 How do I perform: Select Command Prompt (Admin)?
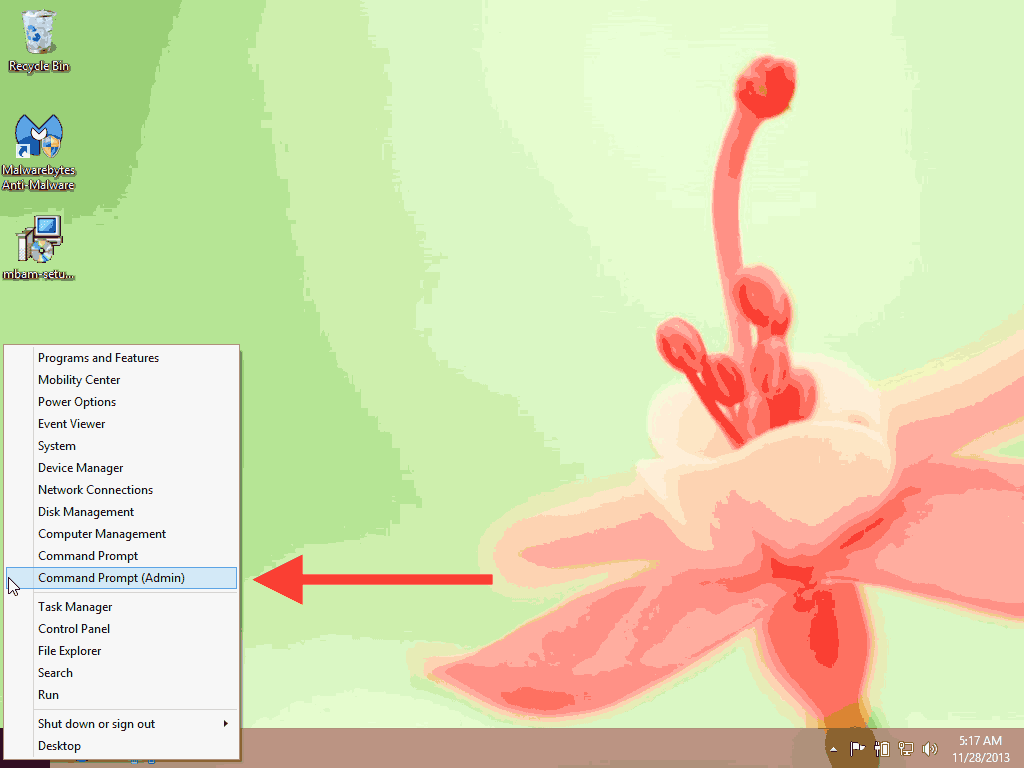pyautogui.click(x=121, y=578)
